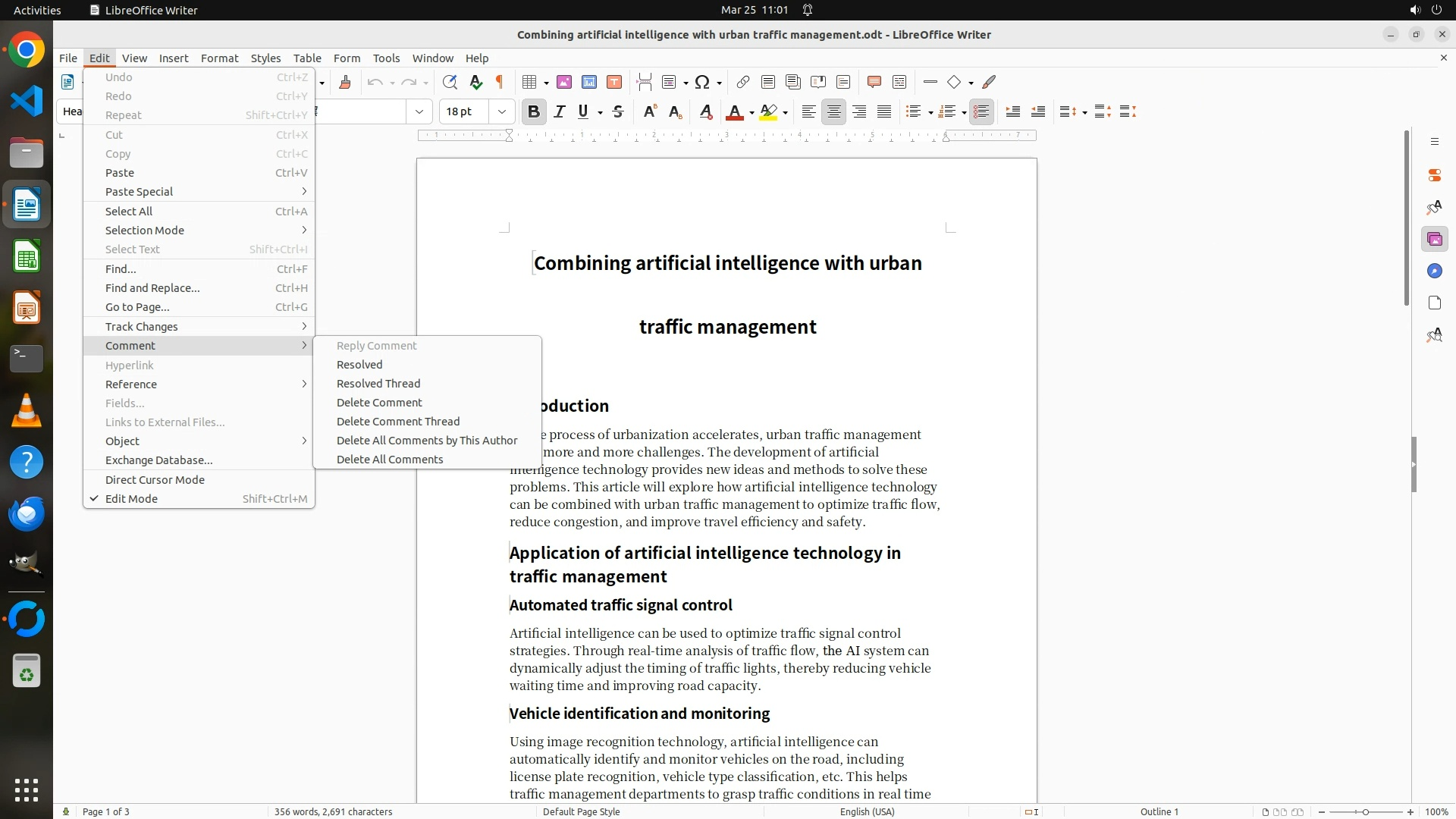
Task: Click the Insert Hyperlink chain icon
Action: [x=743, y=82]
